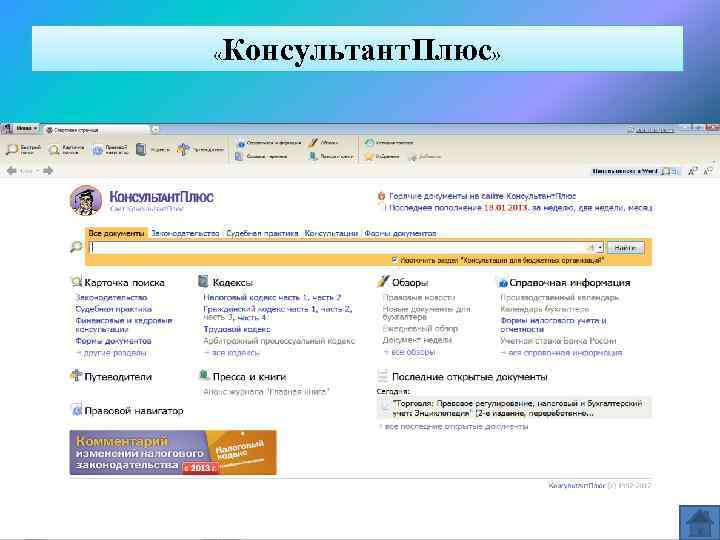Open Путеводители from the toolbar
Viewport: 720px width, 540px height.
(x=200, y=149)
